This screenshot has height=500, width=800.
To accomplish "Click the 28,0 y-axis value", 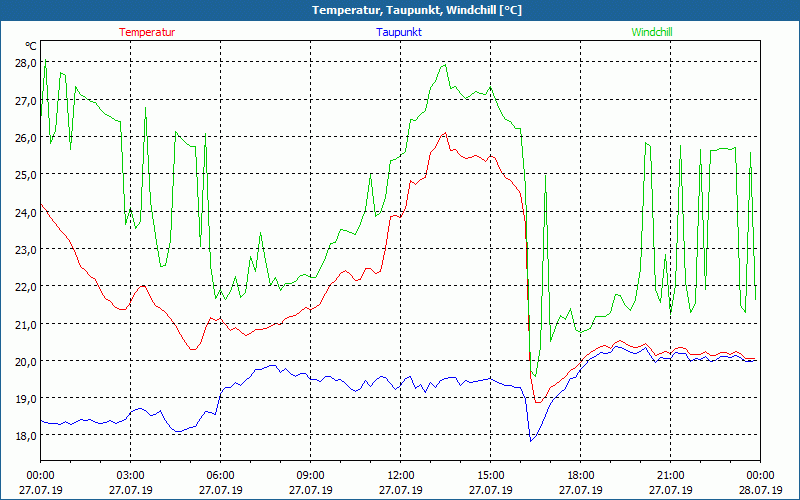I will pos(25,63).
